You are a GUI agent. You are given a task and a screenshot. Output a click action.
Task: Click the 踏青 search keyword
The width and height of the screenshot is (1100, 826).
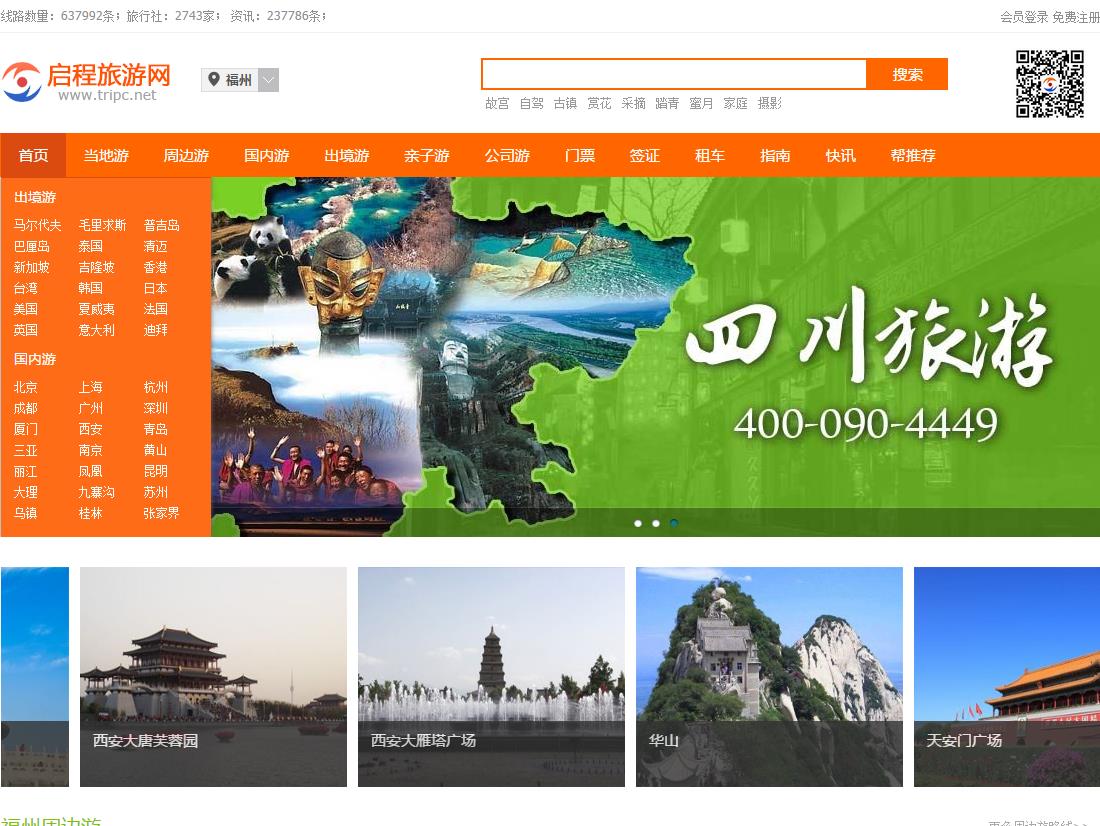pos(667,104)
